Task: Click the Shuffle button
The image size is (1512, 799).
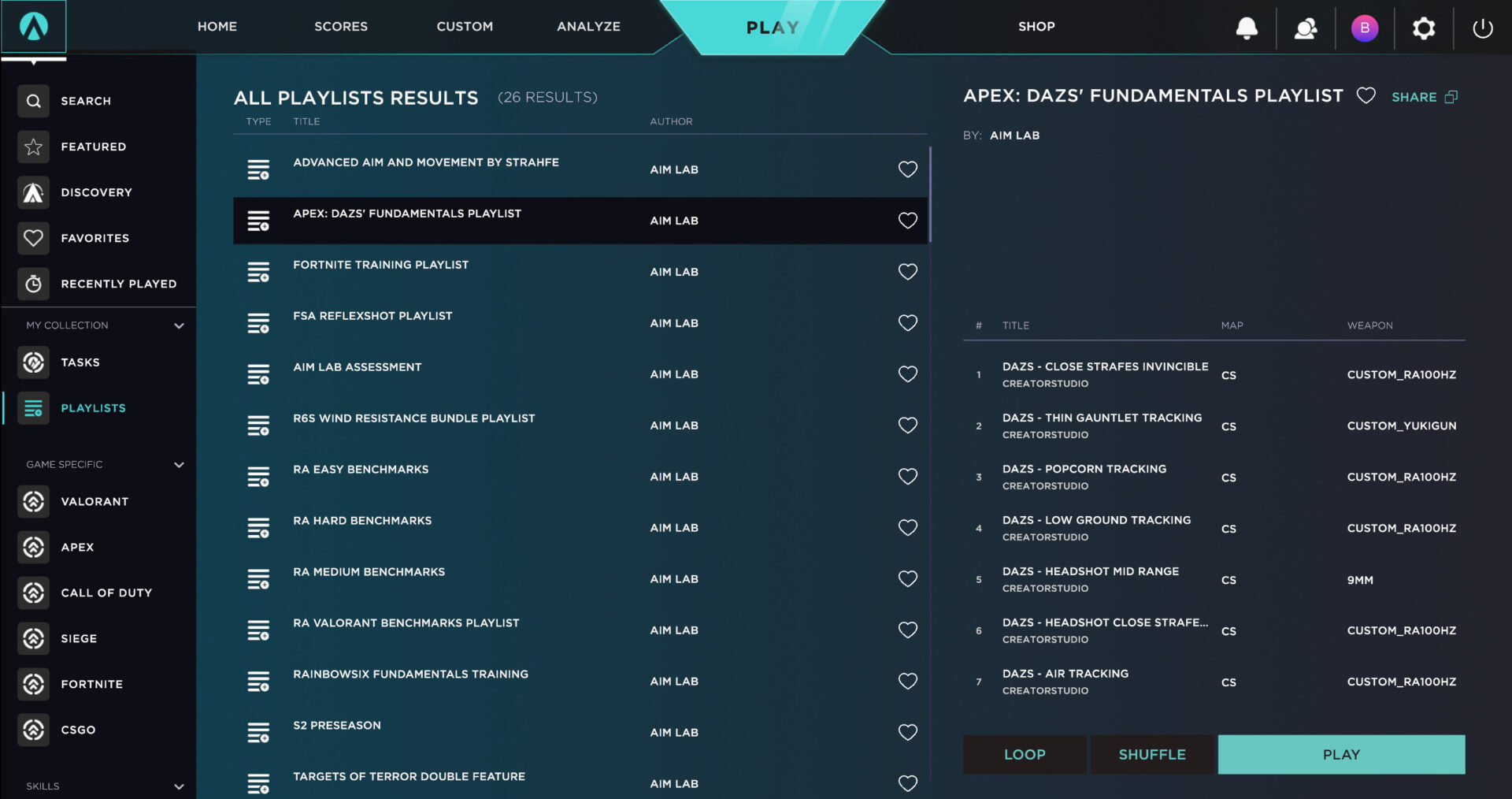Action: point(1151,754)
